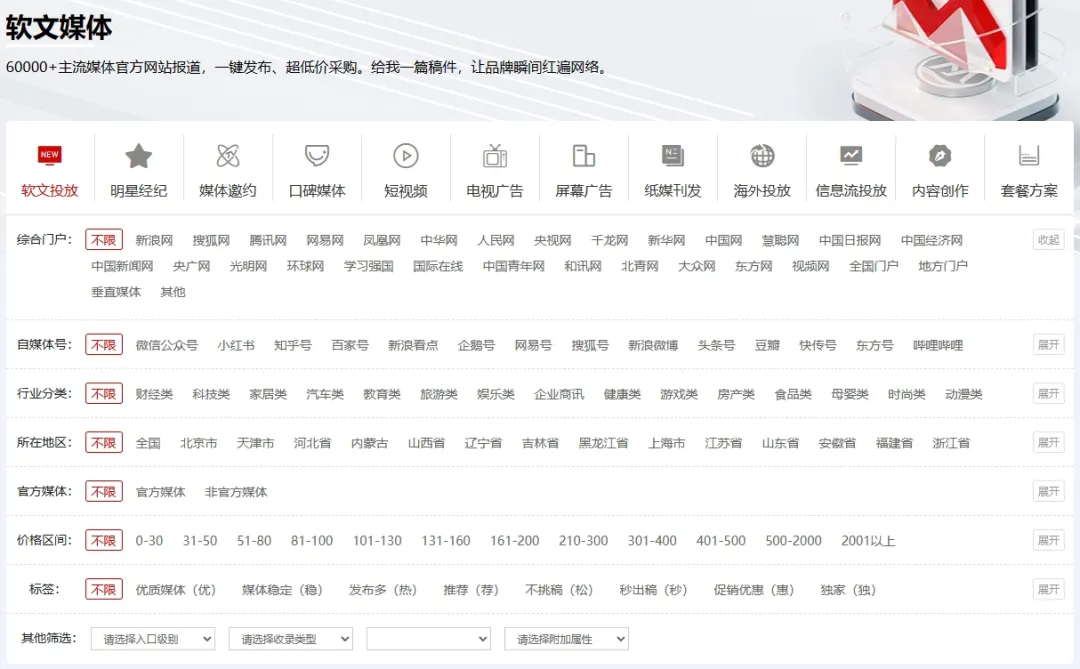Open the 请选择收录类型 dropdown

coord(291,639)
